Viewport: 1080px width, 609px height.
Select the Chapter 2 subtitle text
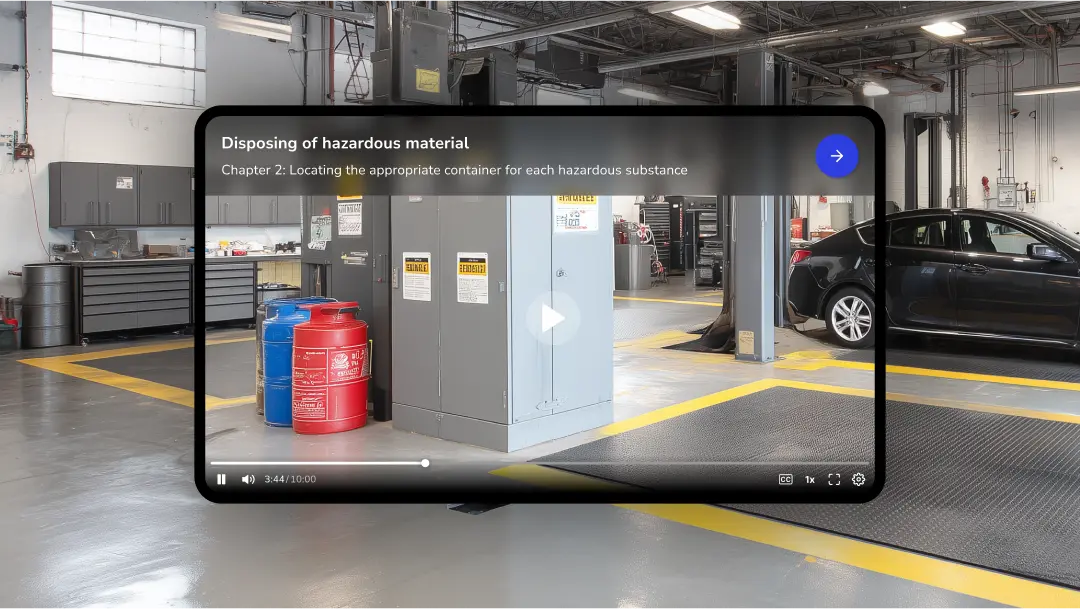[455, 170]
